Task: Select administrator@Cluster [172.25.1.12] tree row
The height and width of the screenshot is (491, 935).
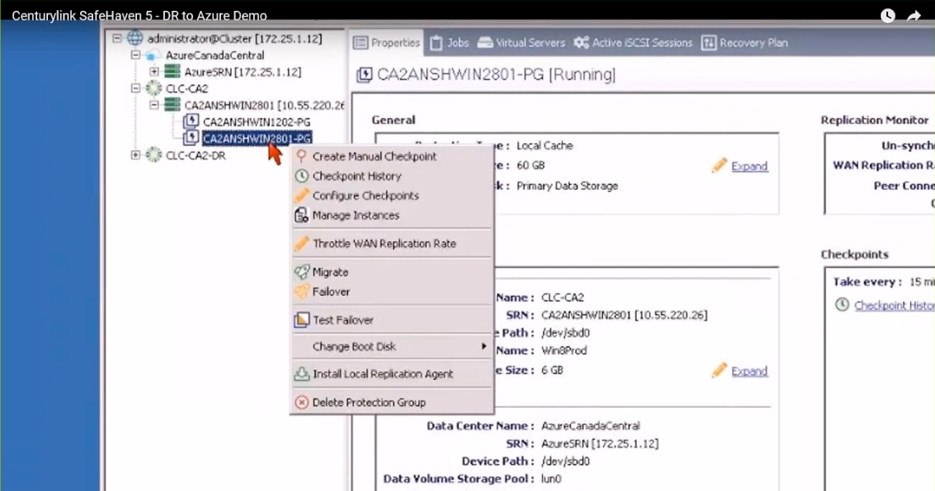Action: (234, 38)
